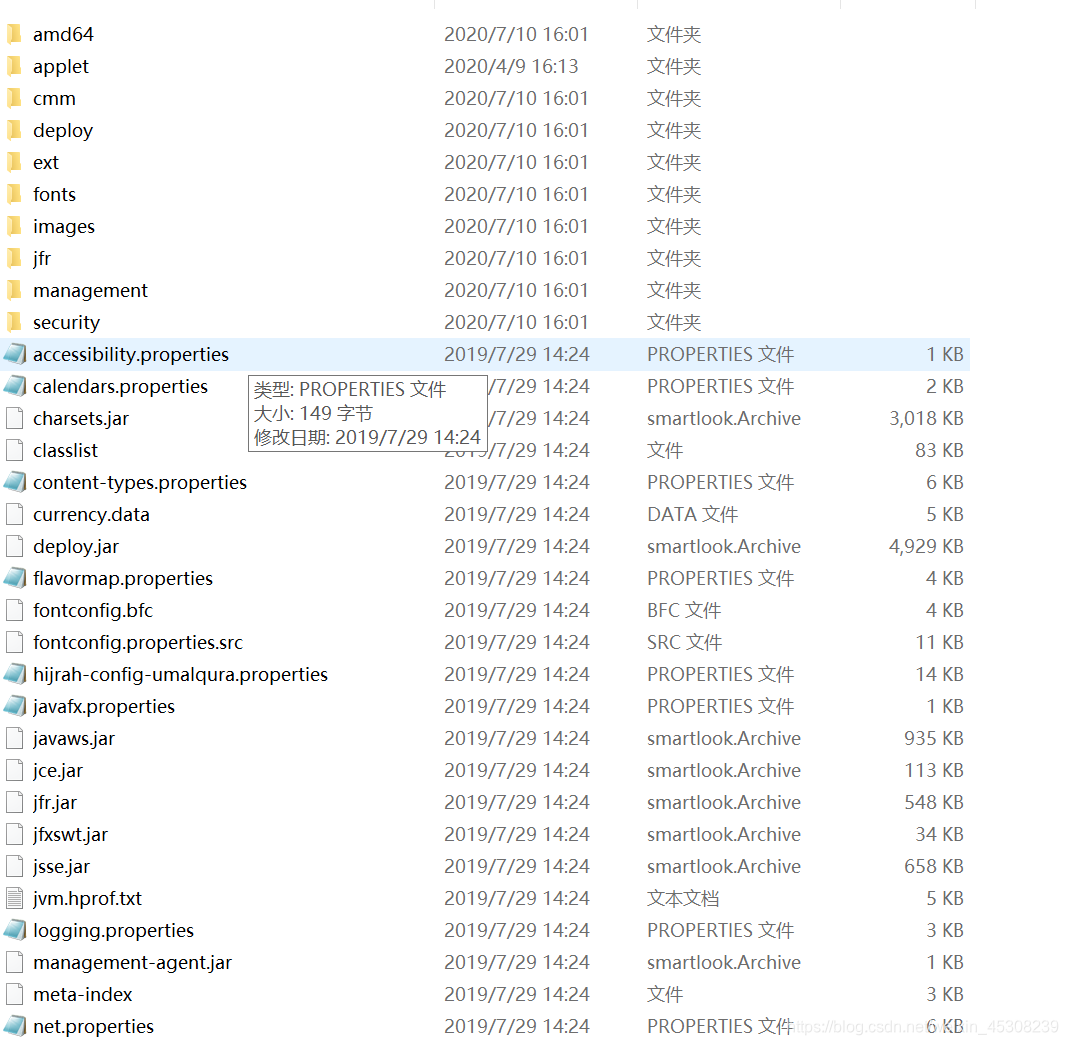Image resolution: width=1068 pixels, height=1045 pixels.
Task: Select file name jvm.hprof.txt
Action: (87, 899)
